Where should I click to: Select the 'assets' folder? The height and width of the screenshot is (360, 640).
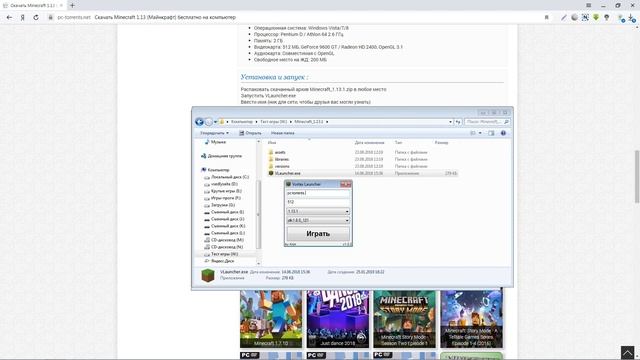[280, 152]
